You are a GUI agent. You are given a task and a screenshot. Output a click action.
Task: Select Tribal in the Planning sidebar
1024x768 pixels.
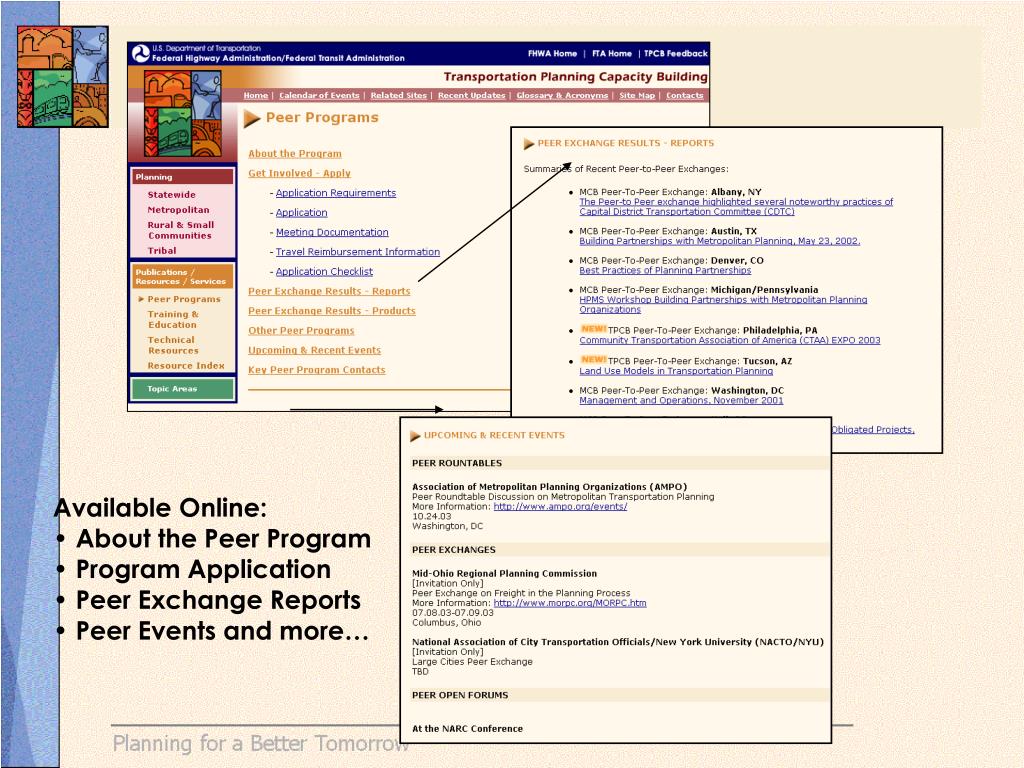162,251
